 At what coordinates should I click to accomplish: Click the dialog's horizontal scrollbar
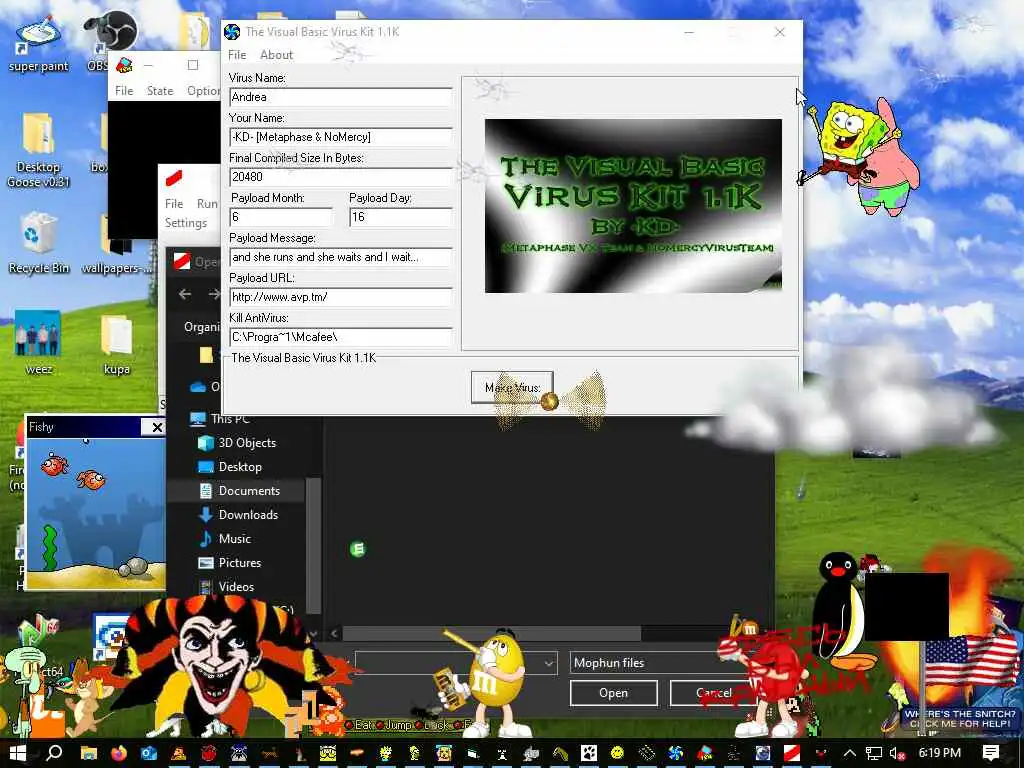491,633
